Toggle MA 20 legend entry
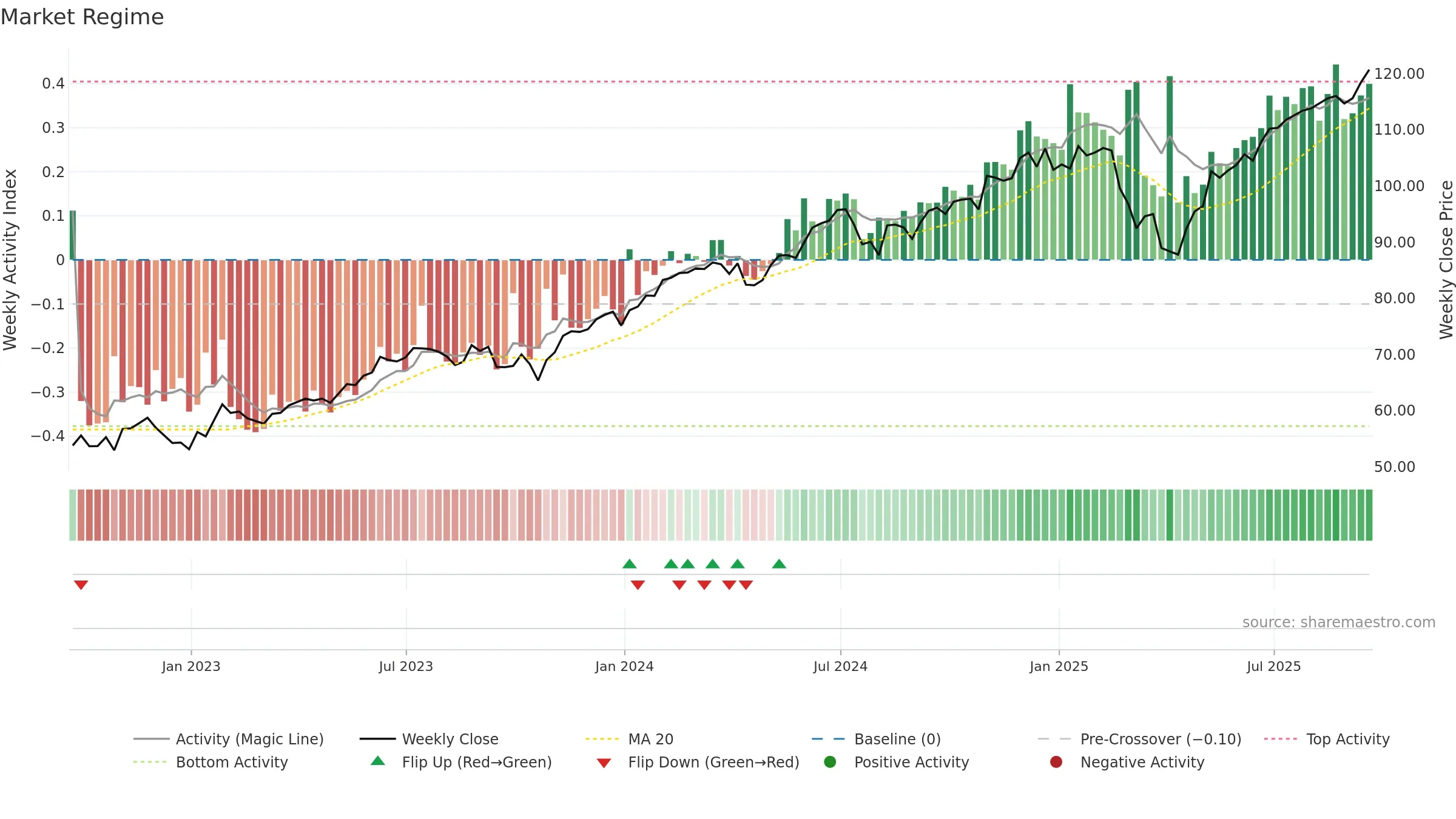 [x=629, y=739]
